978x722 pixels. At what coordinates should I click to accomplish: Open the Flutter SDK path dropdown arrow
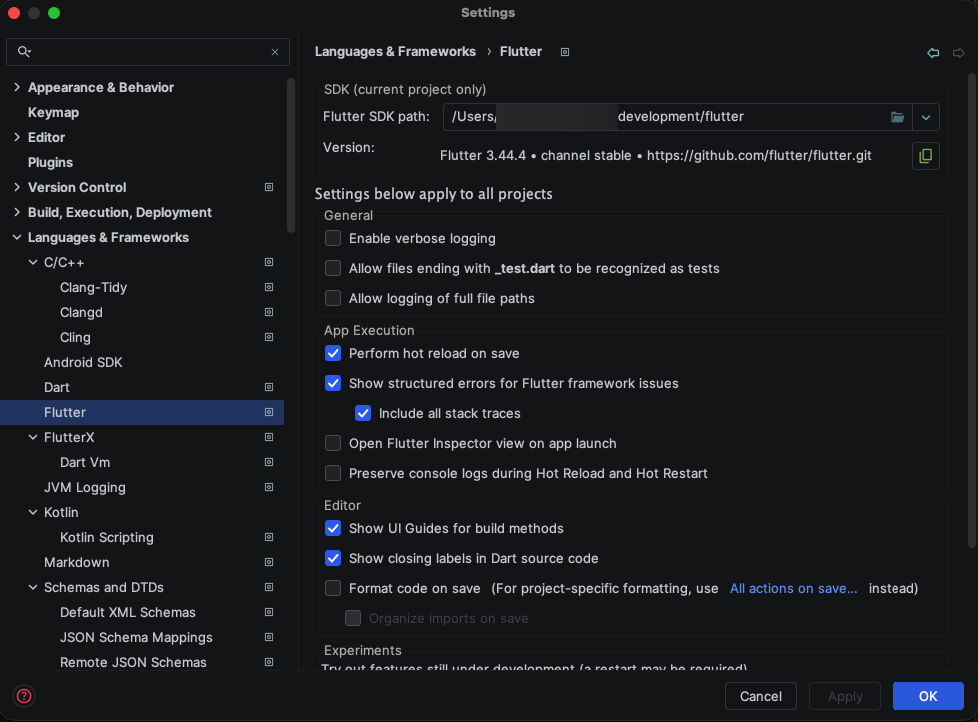[x=926, y=117]
